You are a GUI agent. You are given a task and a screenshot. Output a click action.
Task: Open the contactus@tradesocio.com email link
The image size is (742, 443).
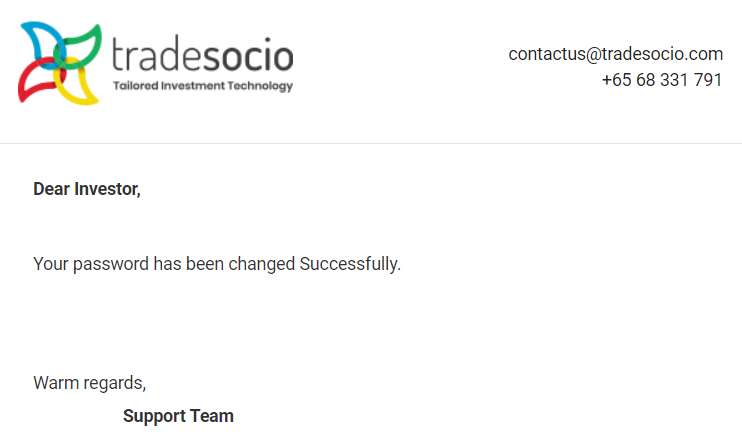tap(615, 54)
